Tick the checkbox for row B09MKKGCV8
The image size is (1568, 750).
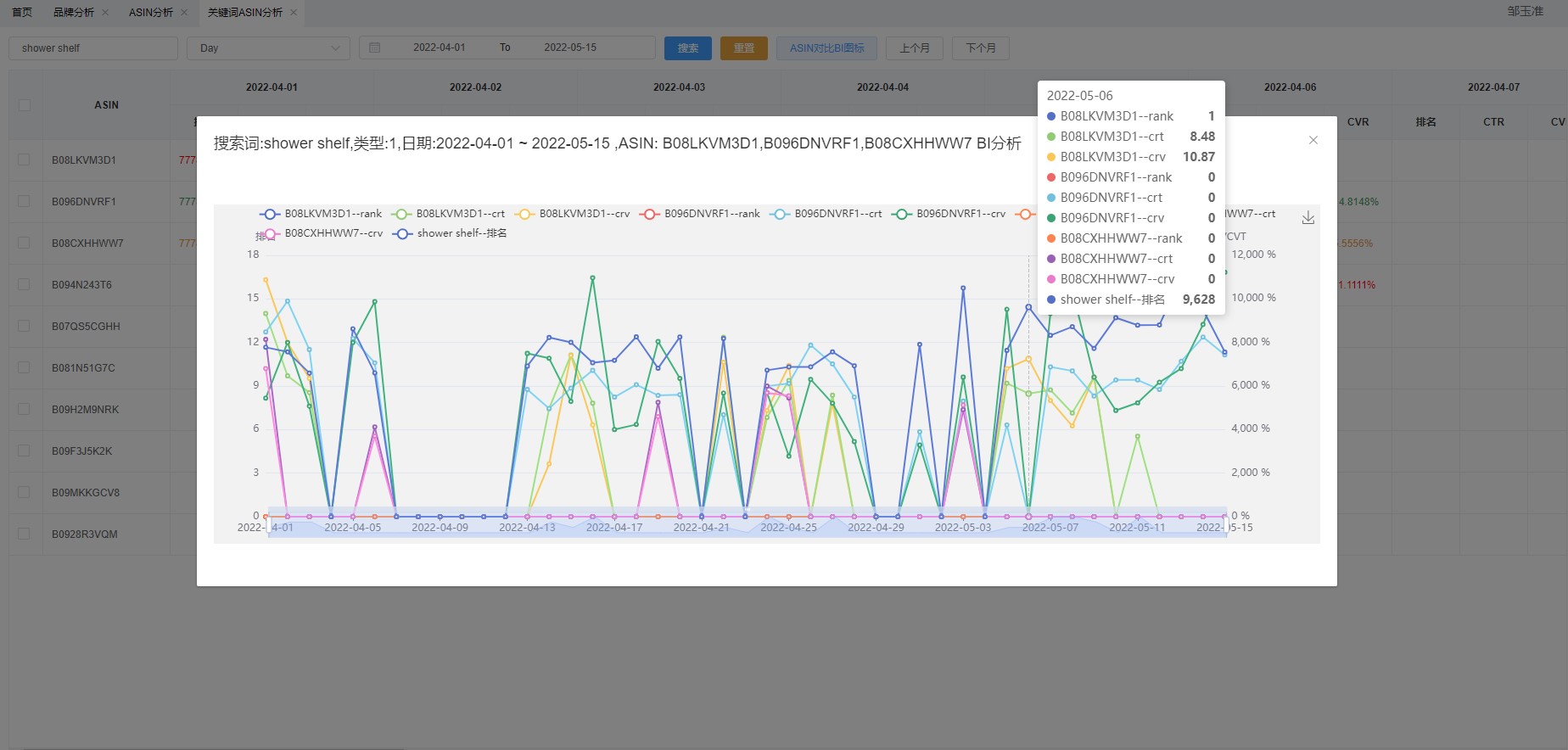pos(24,492)
